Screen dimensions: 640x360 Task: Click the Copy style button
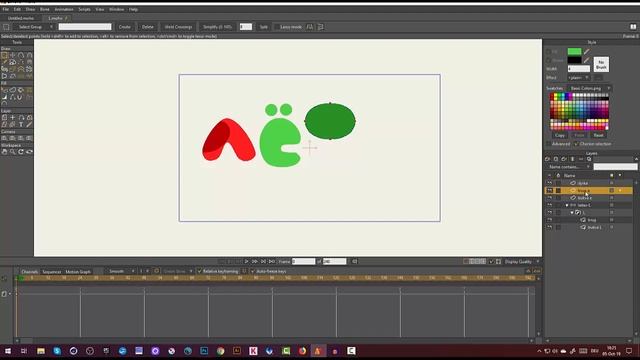click(x=560, y=135)
